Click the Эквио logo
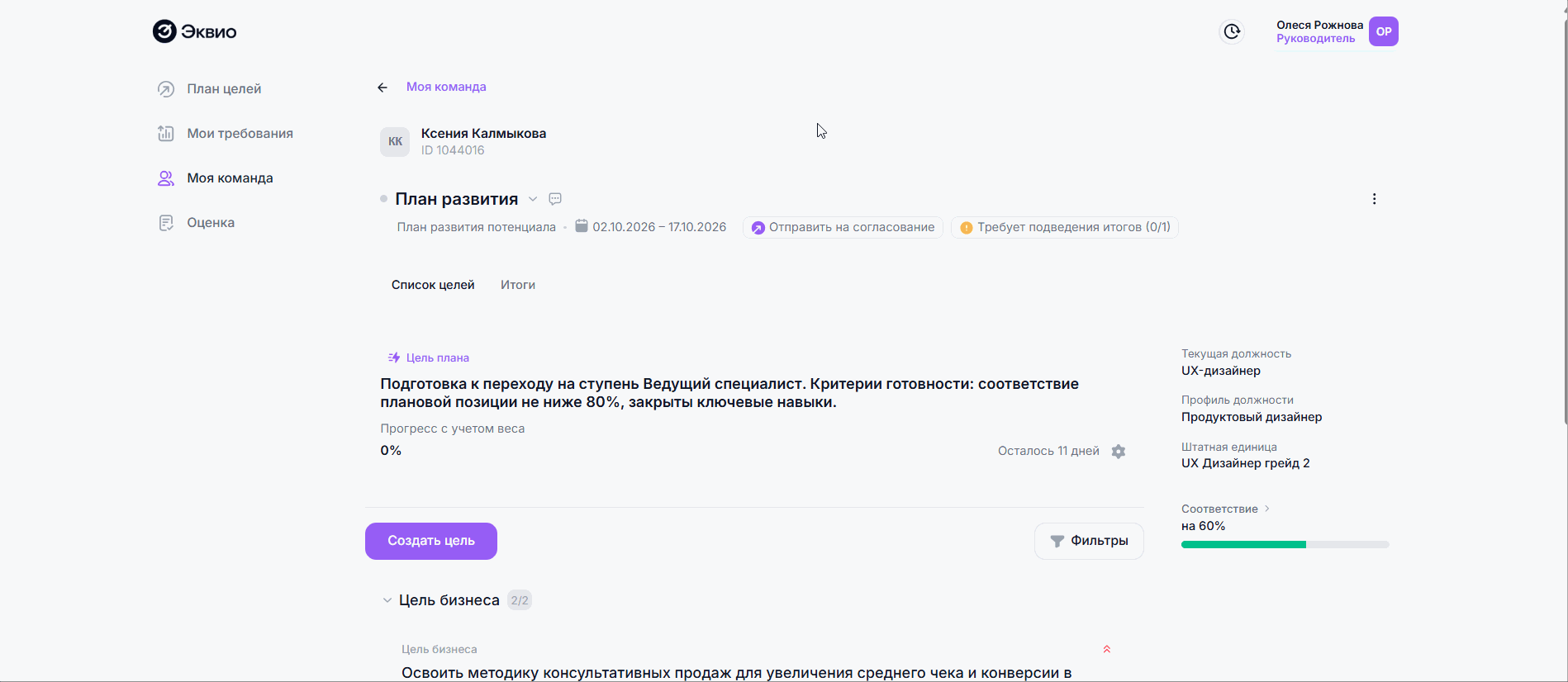 pyautogui.click(x=195, y=31)
